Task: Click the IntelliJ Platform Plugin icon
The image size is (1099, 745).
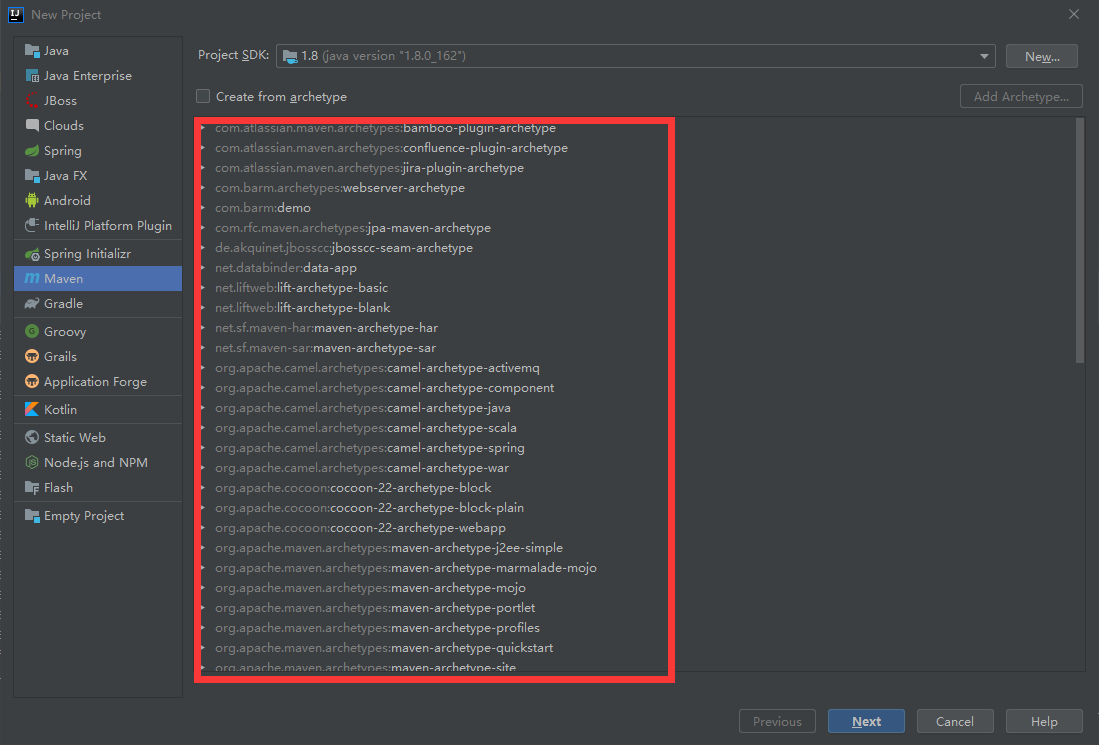Action: pos(32,225)
